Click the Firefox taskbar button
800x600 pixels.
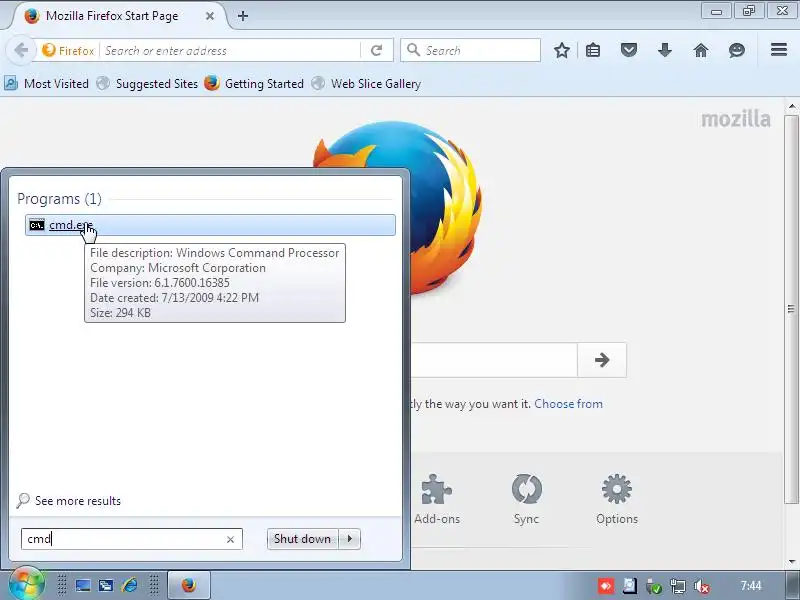pyautogui.click(x=189, y=585)
